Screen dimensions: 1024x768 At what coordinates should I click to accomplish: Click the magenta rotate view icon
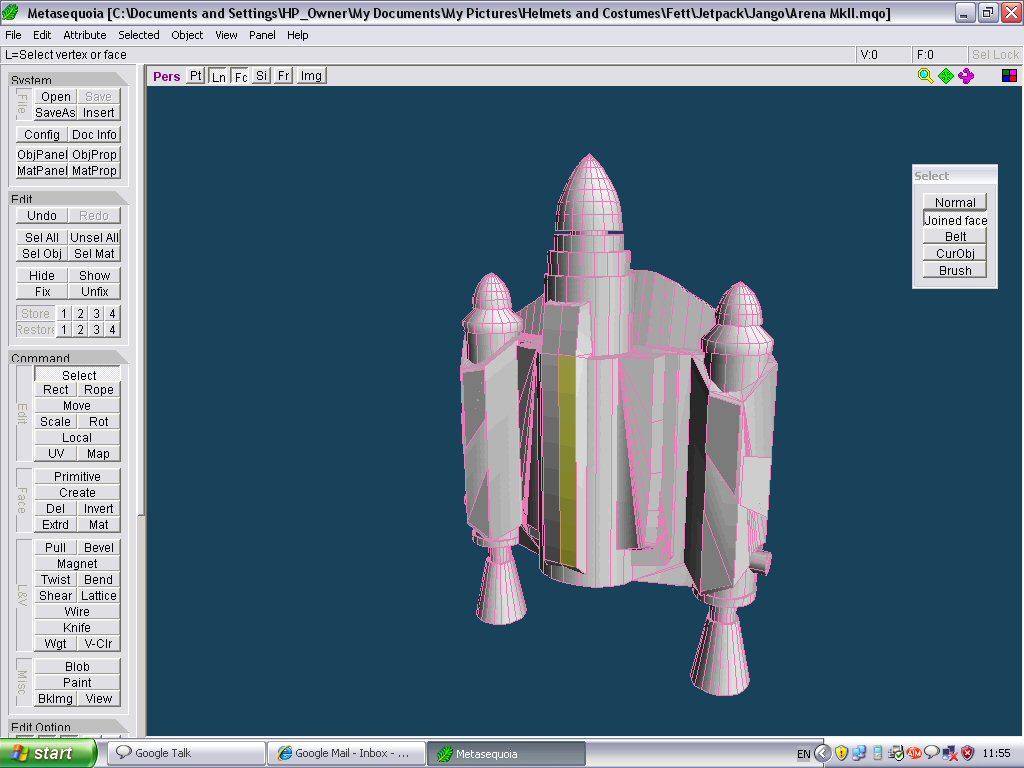[x=966, y=76]
